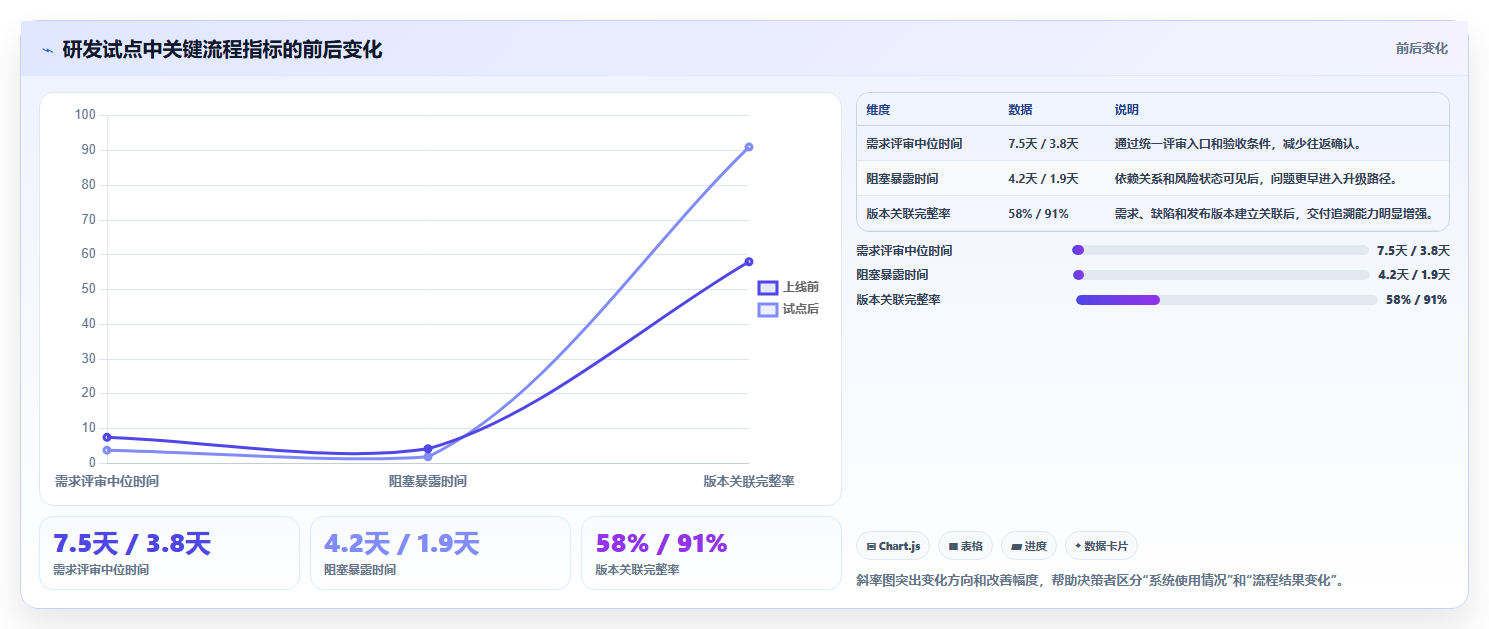
Task: Click the 说明 column header
Action: click(1127, 110)
